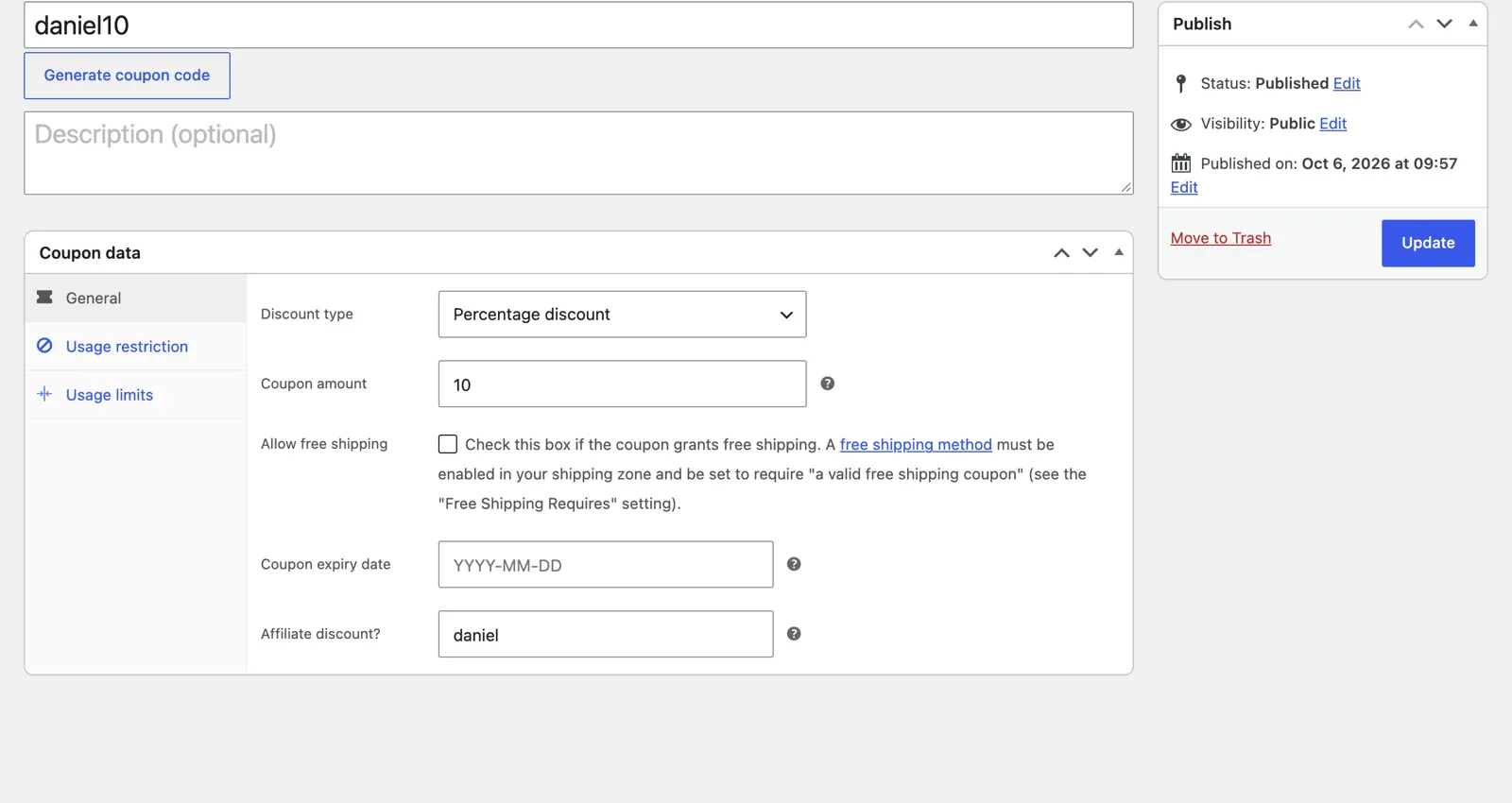Focus the coupon code field daniel10
Viewport: 1512px width, 803px height.
coord(578,26)
